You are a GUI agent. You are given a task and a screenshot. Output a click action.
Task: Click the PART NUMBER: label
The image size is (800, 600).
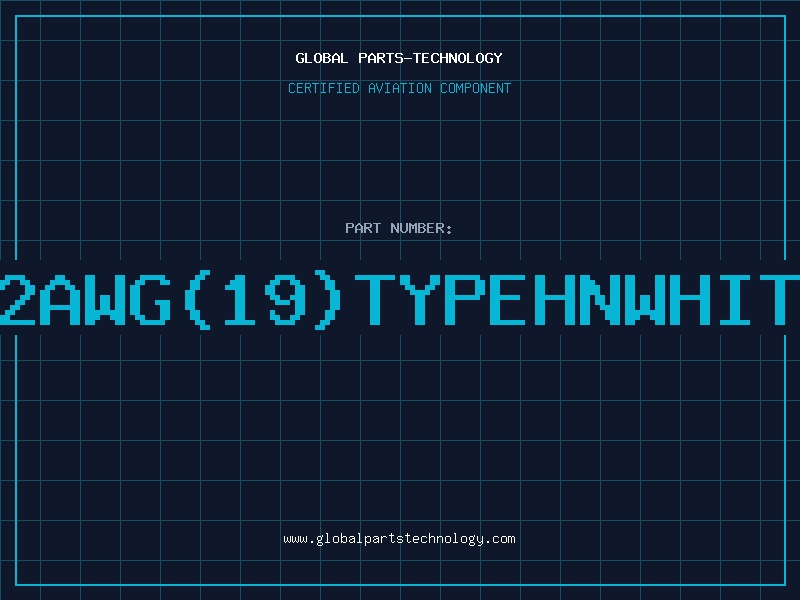coord(399,228)
